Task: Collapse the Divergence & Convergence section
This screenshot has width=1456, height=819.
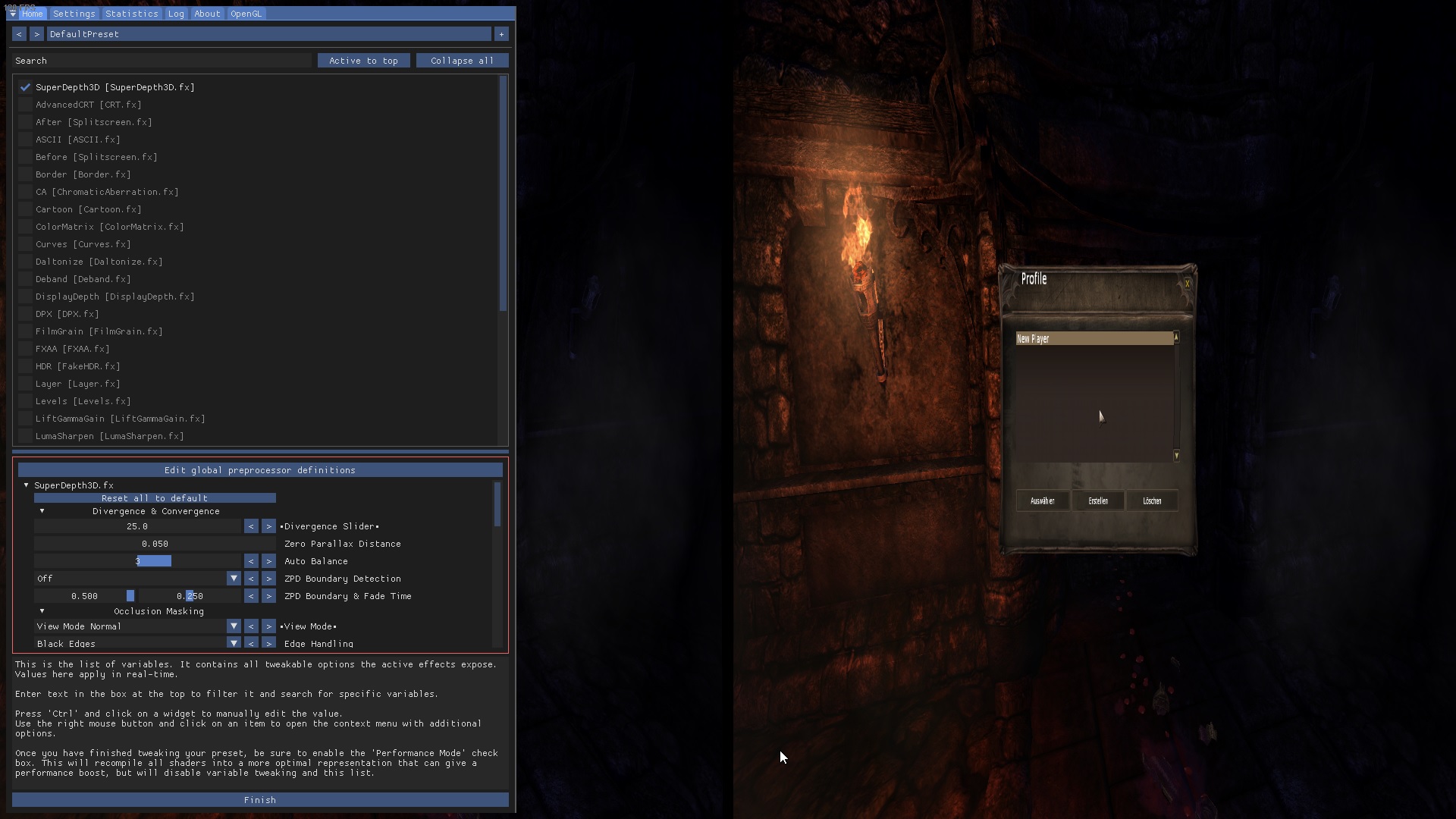Action: [x=42, y=511]
